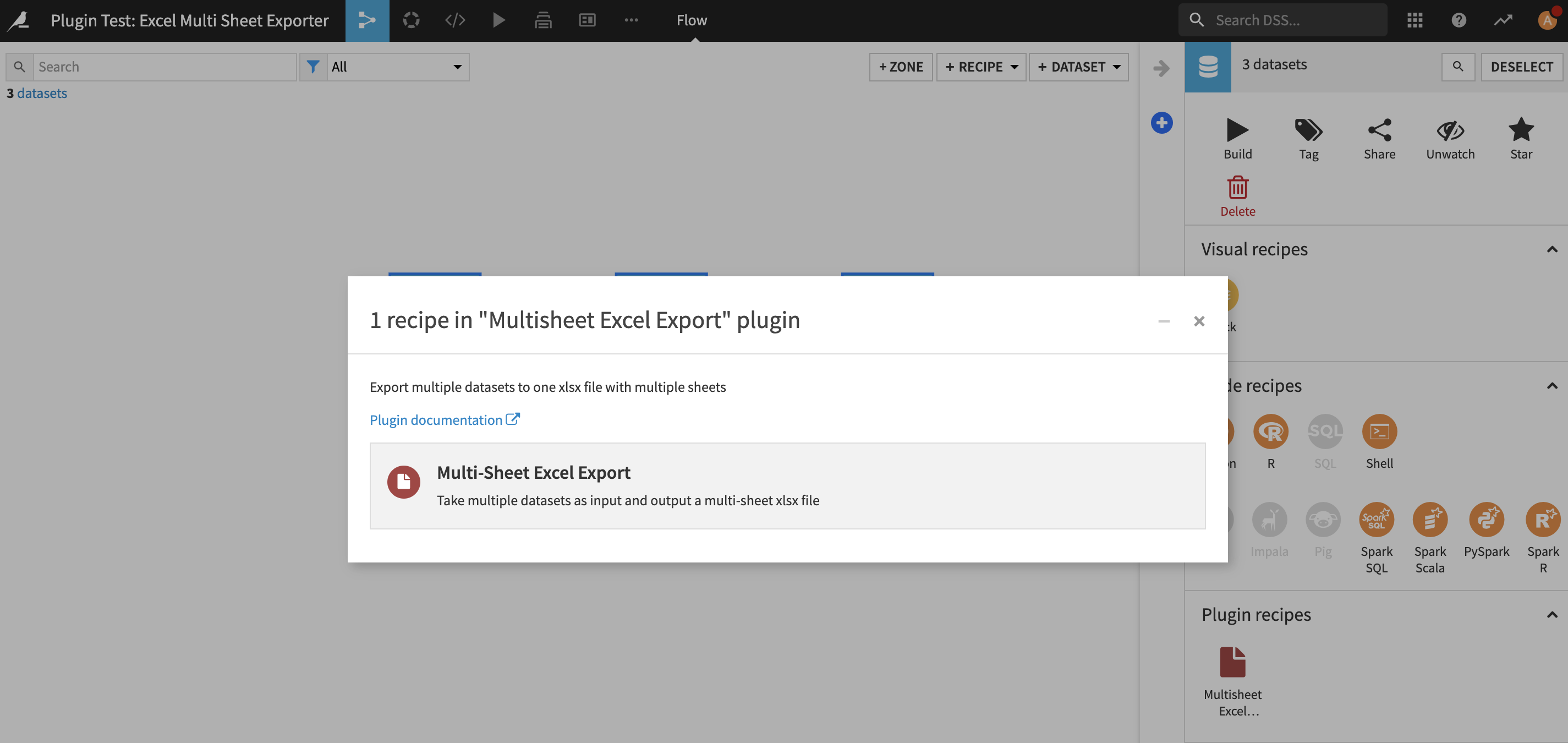The height and width of the screenshot is (743, 1568).
Task: Collapse the Visual recipes section
Action: tap(1551, 249)
